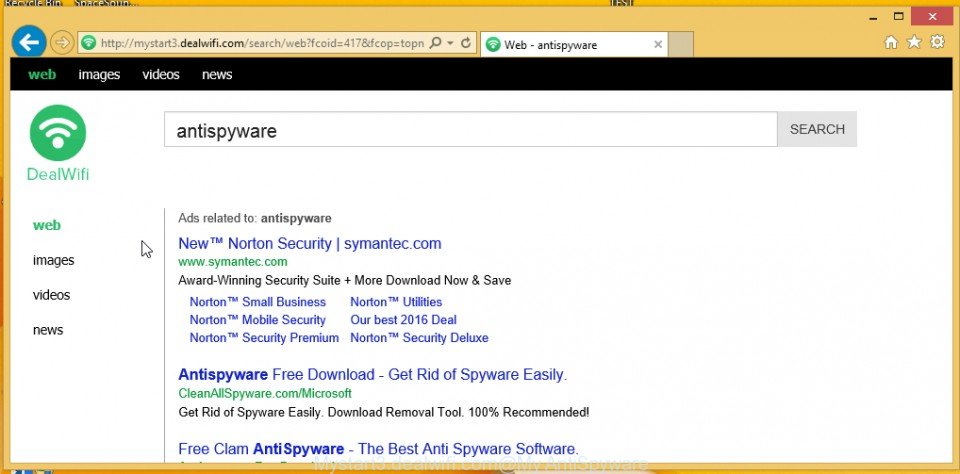Click the forward navigation arrow
The width and height of the screenshot is (960, 474).
[61, 43]
